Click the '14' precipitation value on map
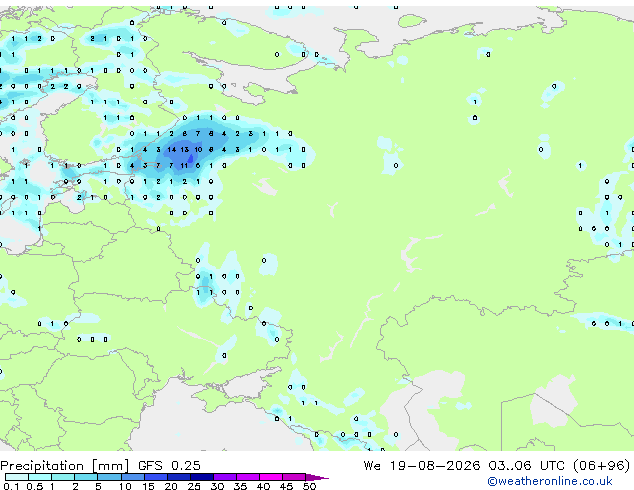The height and width of the screenshot is (490, 634). tap(172, 150)
